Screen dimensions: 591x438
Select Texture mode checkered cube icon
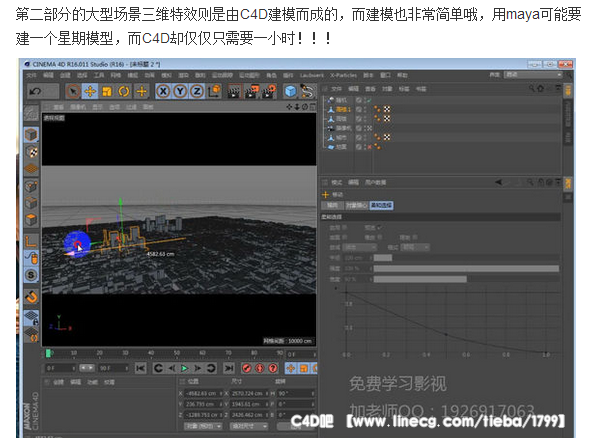point(31,152)
